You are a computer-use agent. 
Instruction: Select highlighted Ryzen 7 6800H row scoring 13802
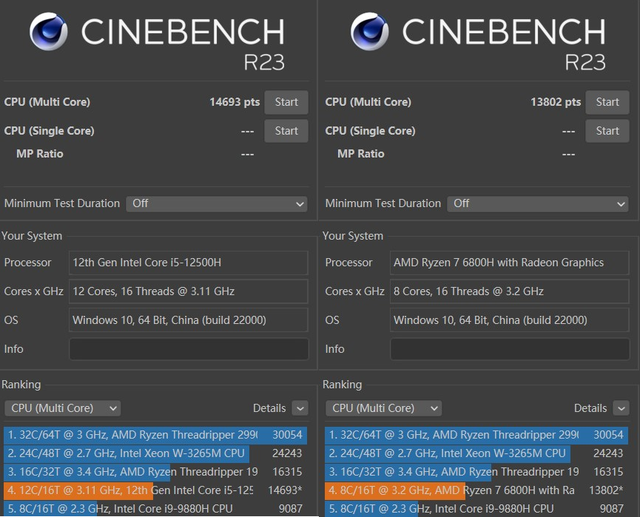click(476, 490)
